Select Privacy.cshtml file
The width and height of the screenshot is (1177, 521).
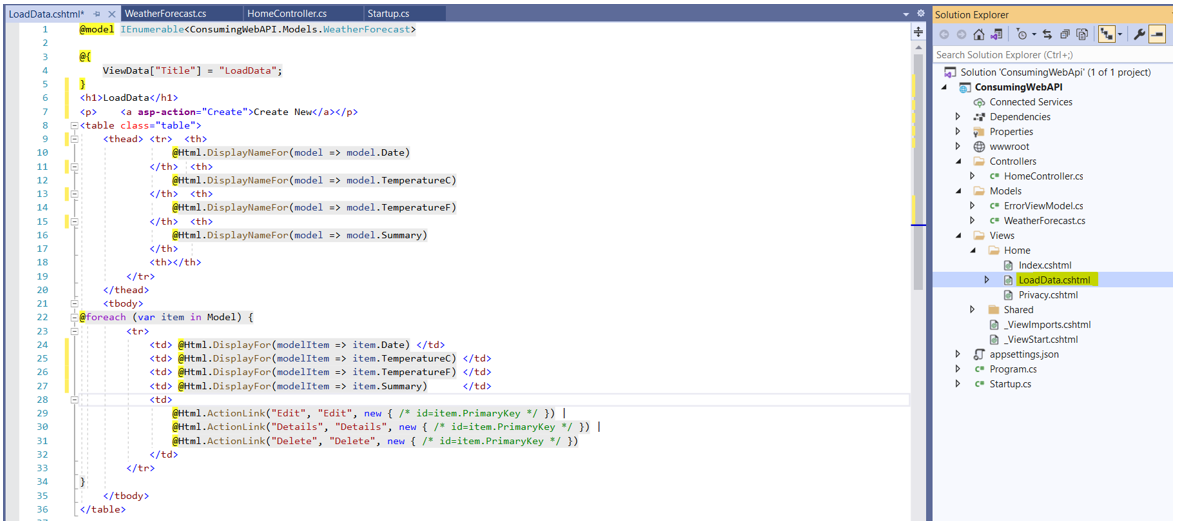coord(1048,295)
